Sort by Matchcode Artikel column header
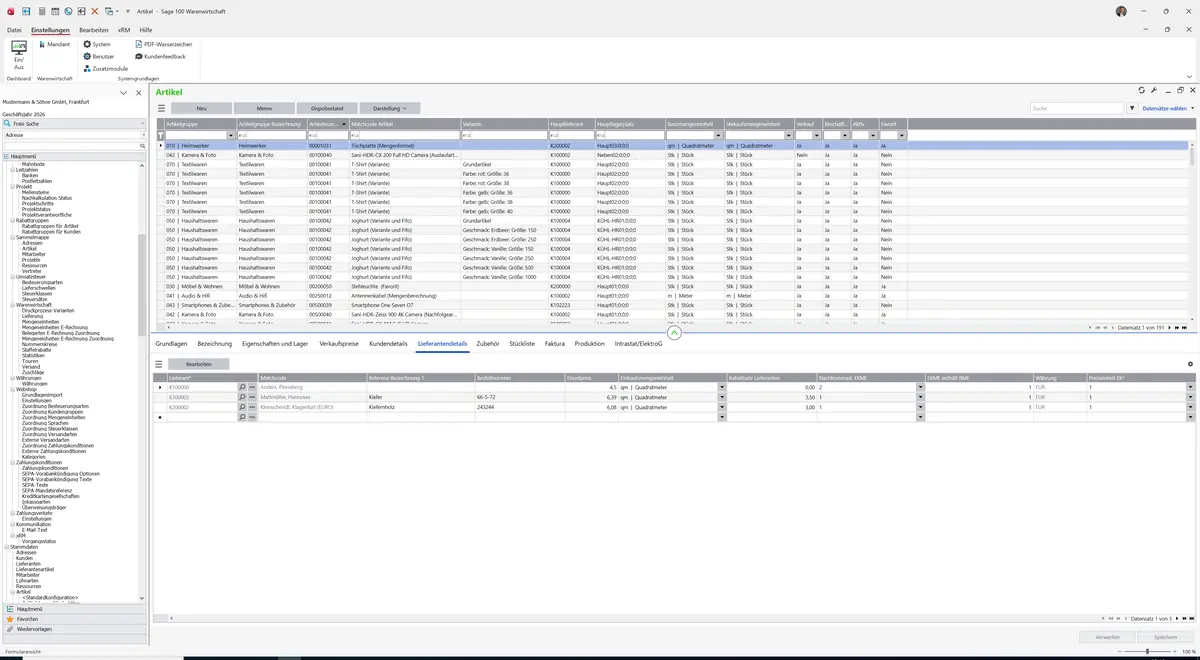Viewport: 1200px width, 660px height. point(404,123)
